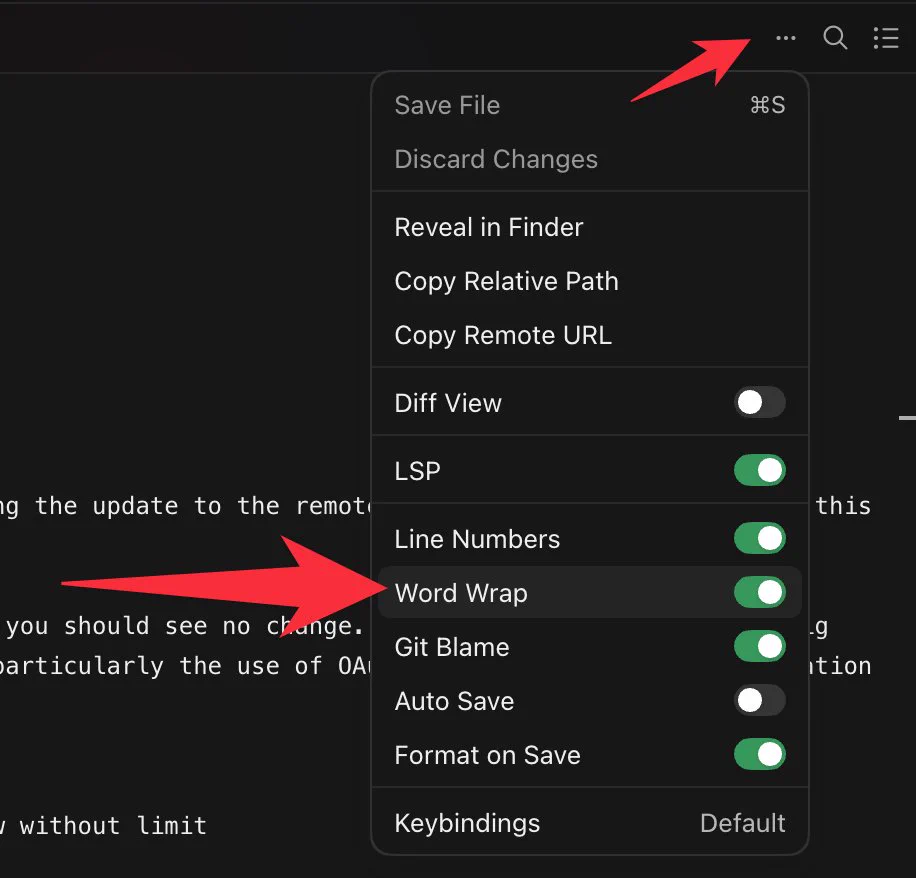Turn on the Diff View switch
The height and width of the screenshot is (878, 916).
[759, 402]
